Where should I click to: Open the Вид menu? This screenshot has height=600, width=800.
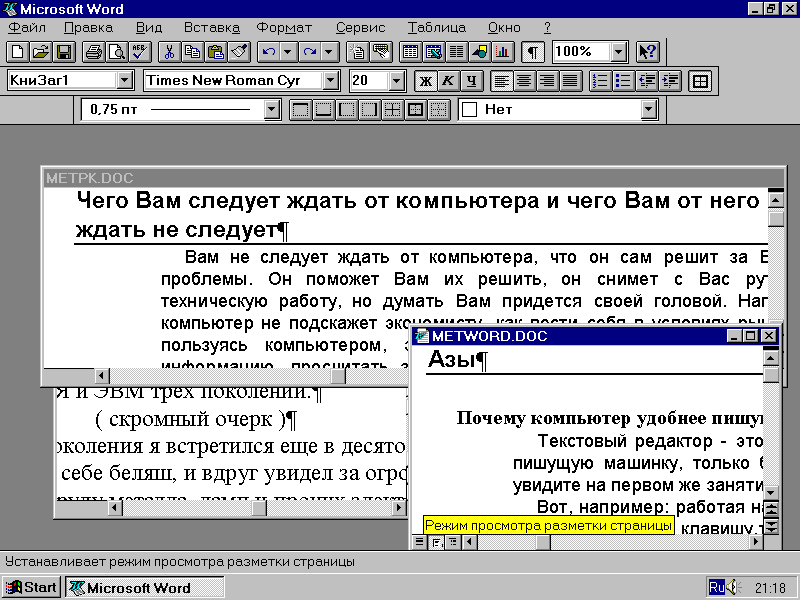pos(149,28)
